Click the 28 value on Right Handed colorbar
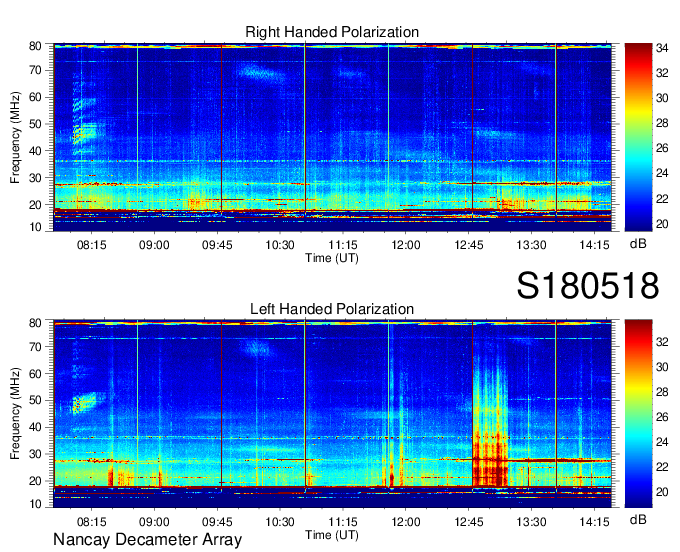This screenshot has width=680, height=552. click(x=662, y=123)
